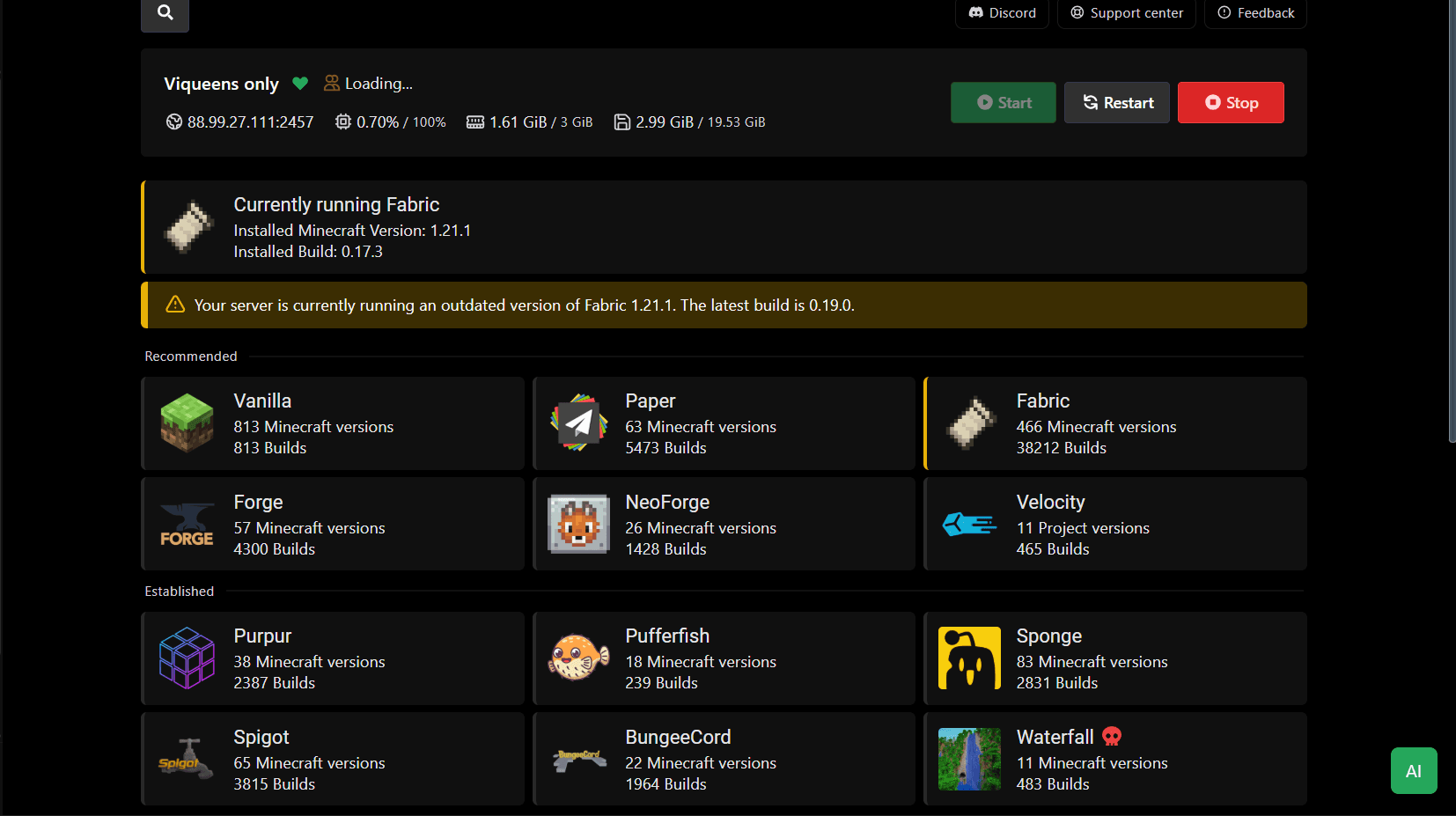The width and height of the screenshot is (1456, 816).
Task: Click the 38212 Builds text under Fabric
Action: (x=1061, y=448)
